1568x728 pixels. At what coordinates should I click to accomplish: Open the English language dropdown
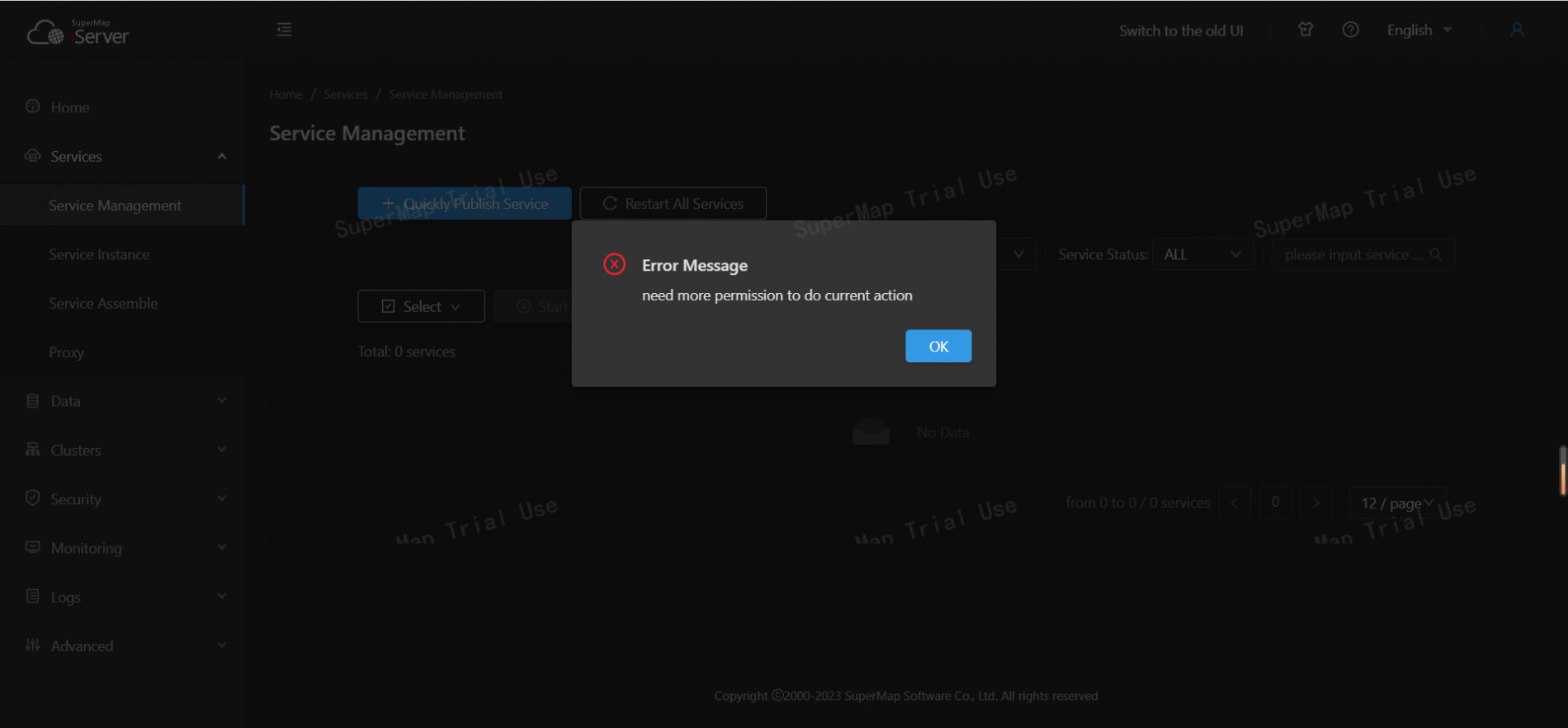pos(1419,30)
